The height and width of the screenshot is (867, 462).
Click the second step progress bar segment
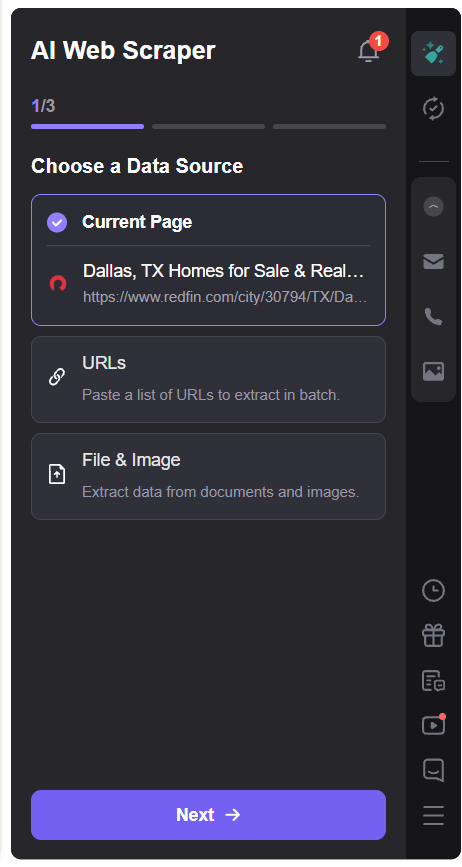click(208, 127)
